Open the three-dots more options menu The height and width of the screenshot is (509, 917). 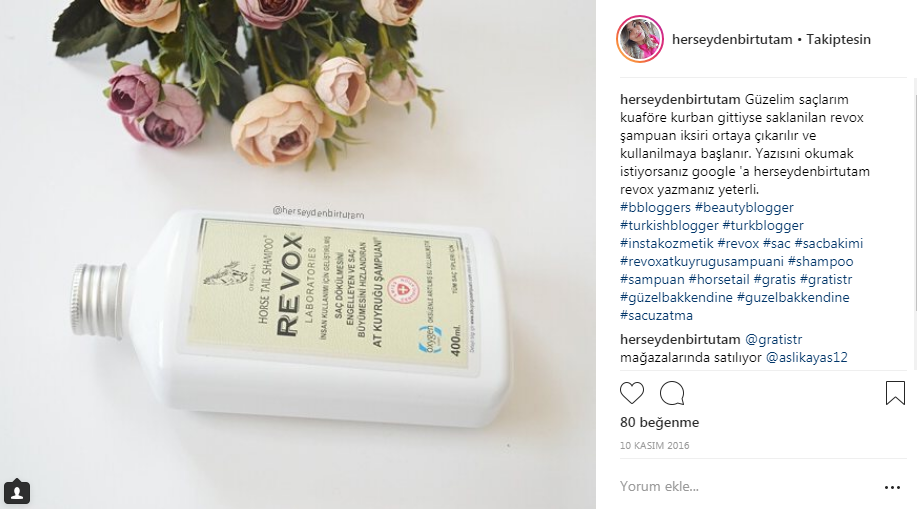[x=892, y=487]
